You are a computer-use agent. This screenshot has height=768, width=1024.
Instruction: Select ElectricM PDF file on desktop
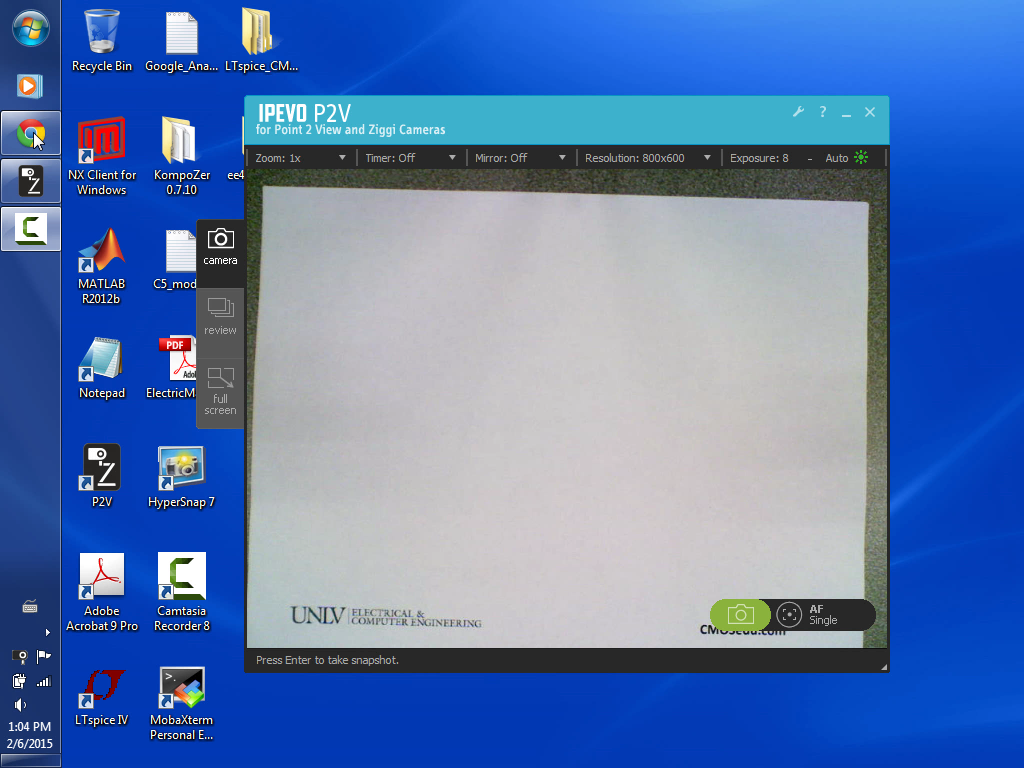click(172, 368)
